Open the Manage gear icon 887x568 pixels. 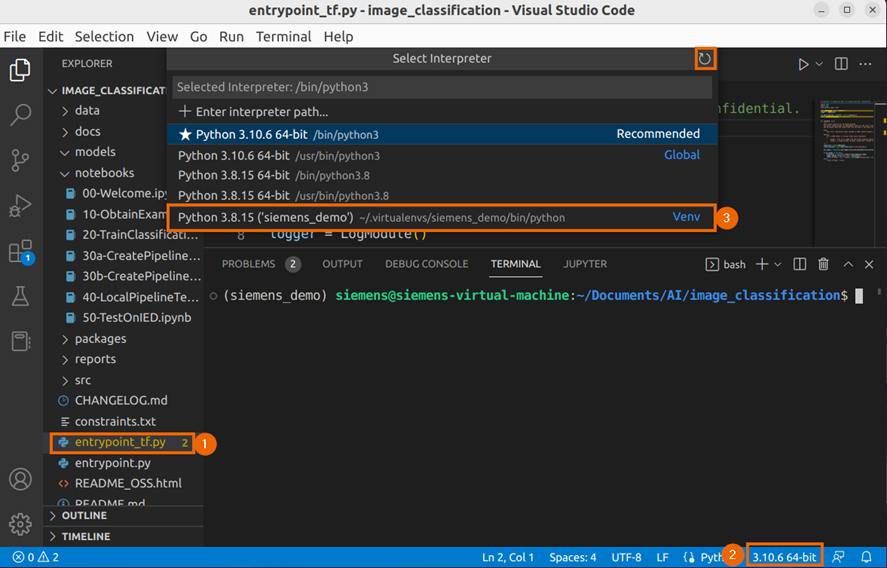click(20, 524)
